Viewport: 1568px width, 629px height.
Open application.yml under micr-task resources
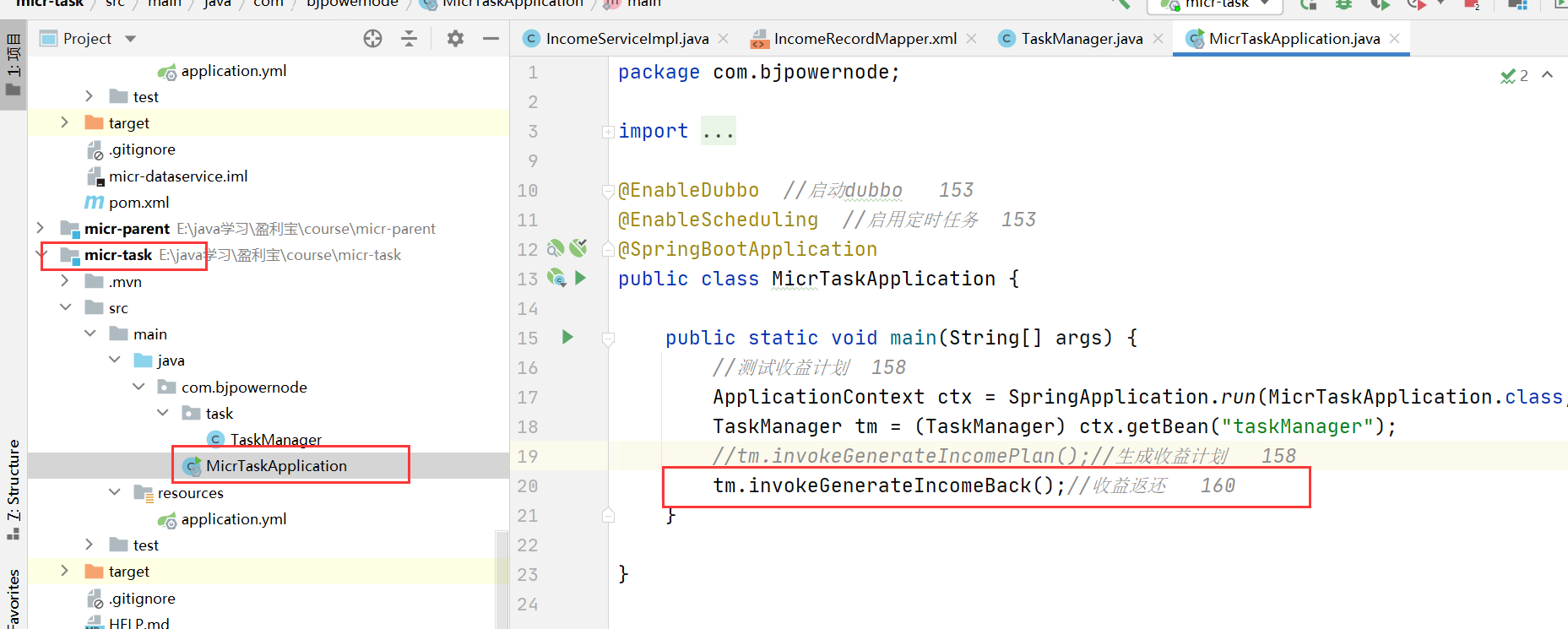pos(223,518)
